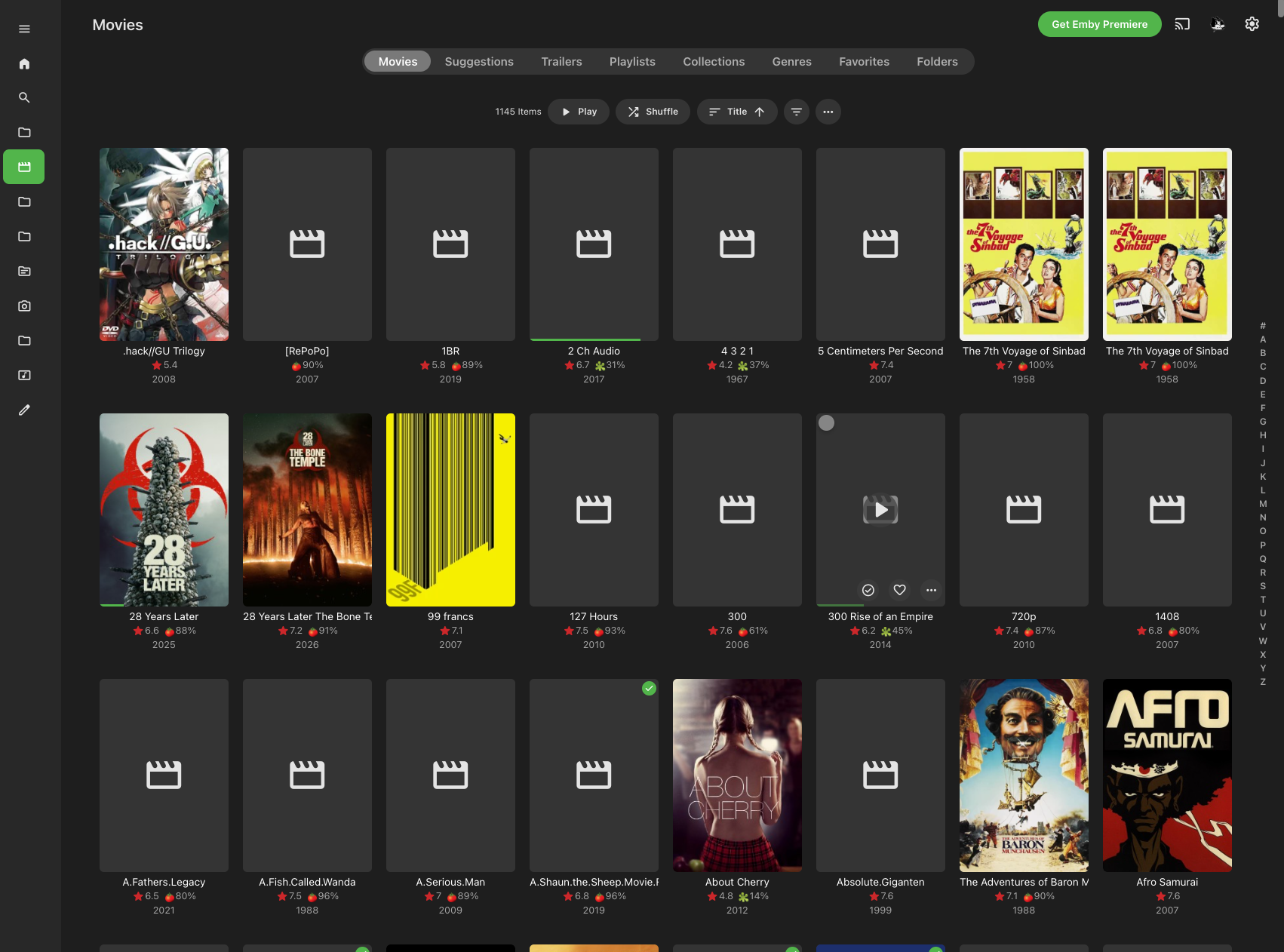The width and height of the screenshot is (1284, 952).
Task: Click the "A.Shaun.the.Sheep.Movie" title link
Action: (594, 883)
